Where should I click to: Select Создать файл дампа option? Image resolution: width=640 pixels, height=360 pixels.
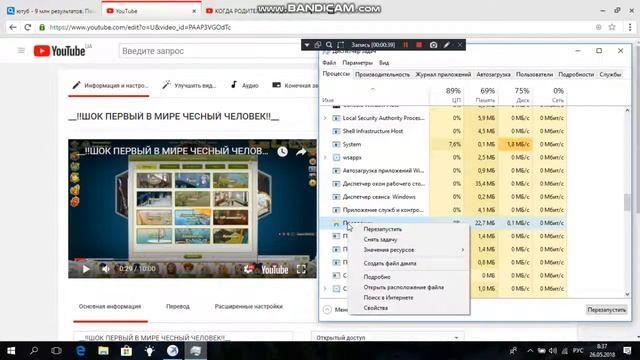click(409, 264)
